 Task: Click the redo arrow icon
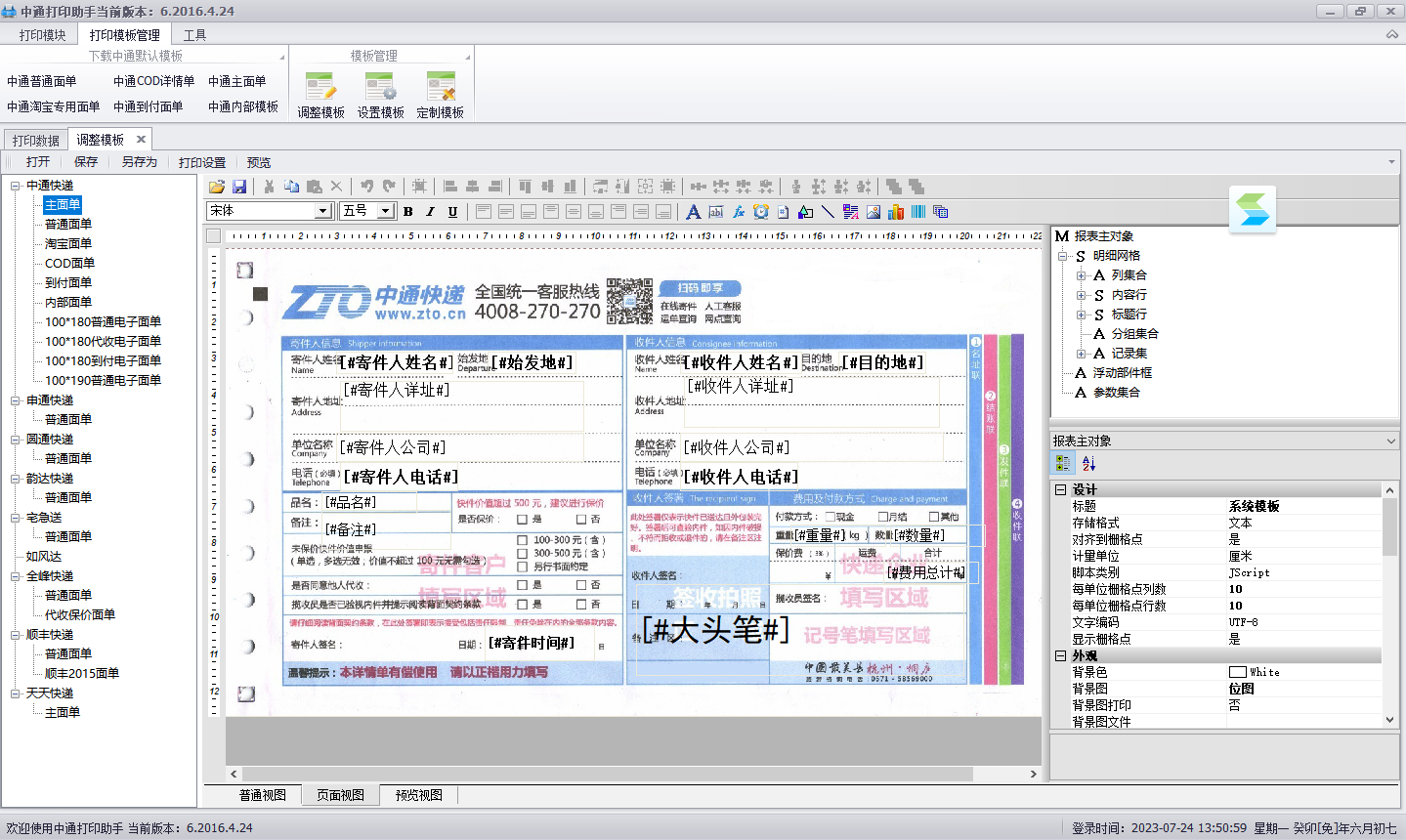[x=389, y=186]
